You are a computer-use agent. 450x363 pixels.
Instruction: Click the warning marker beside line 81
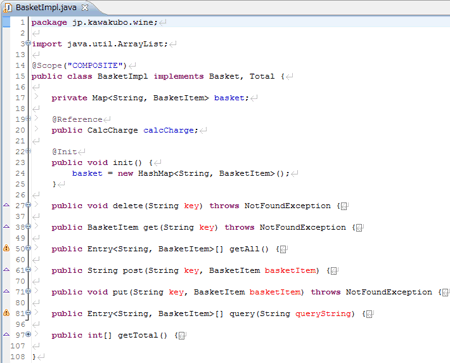tap(6, 313)
